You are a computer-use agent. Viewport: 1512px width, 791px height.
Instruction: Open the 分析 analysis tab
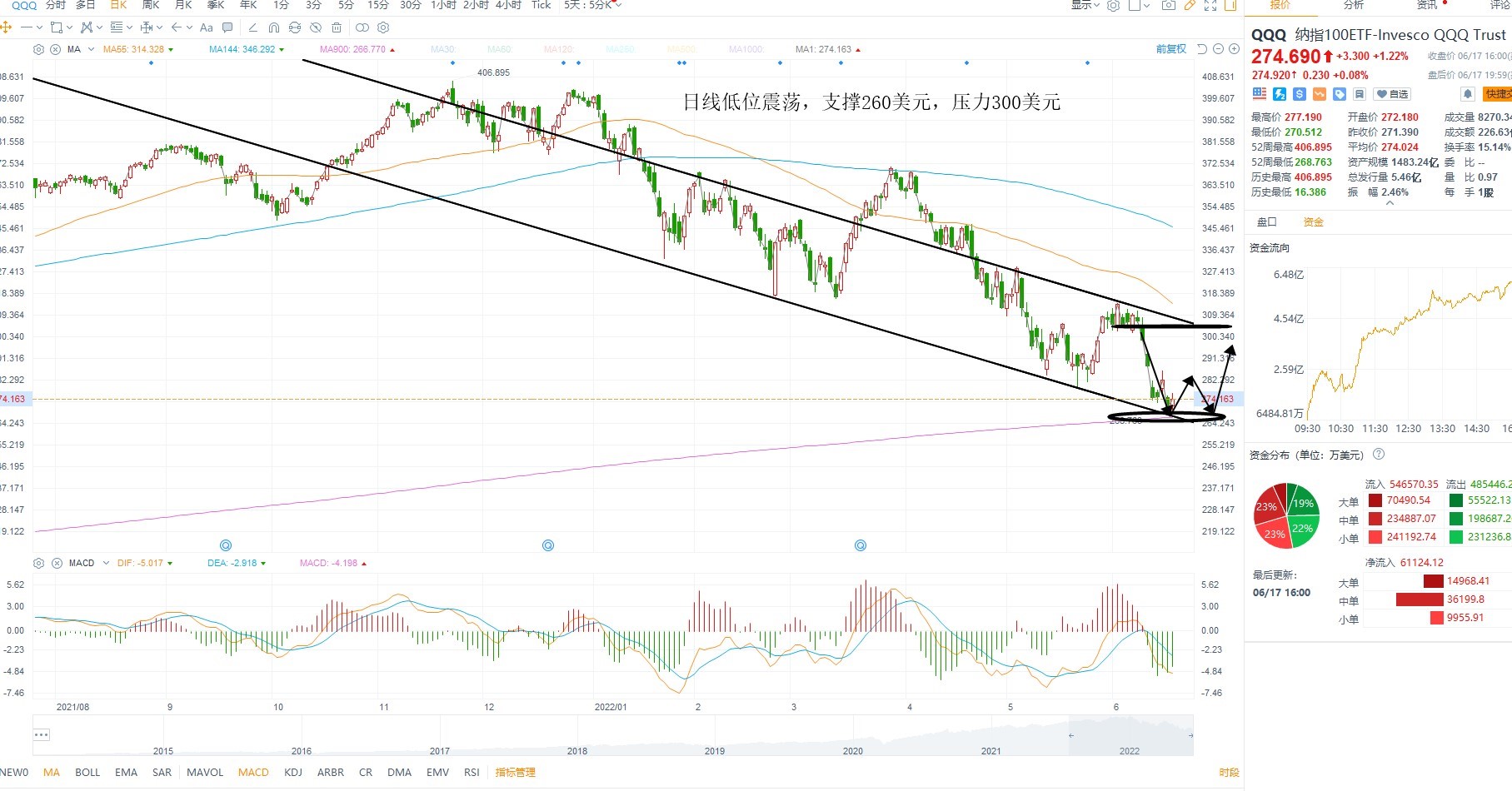coord(1354,5)
